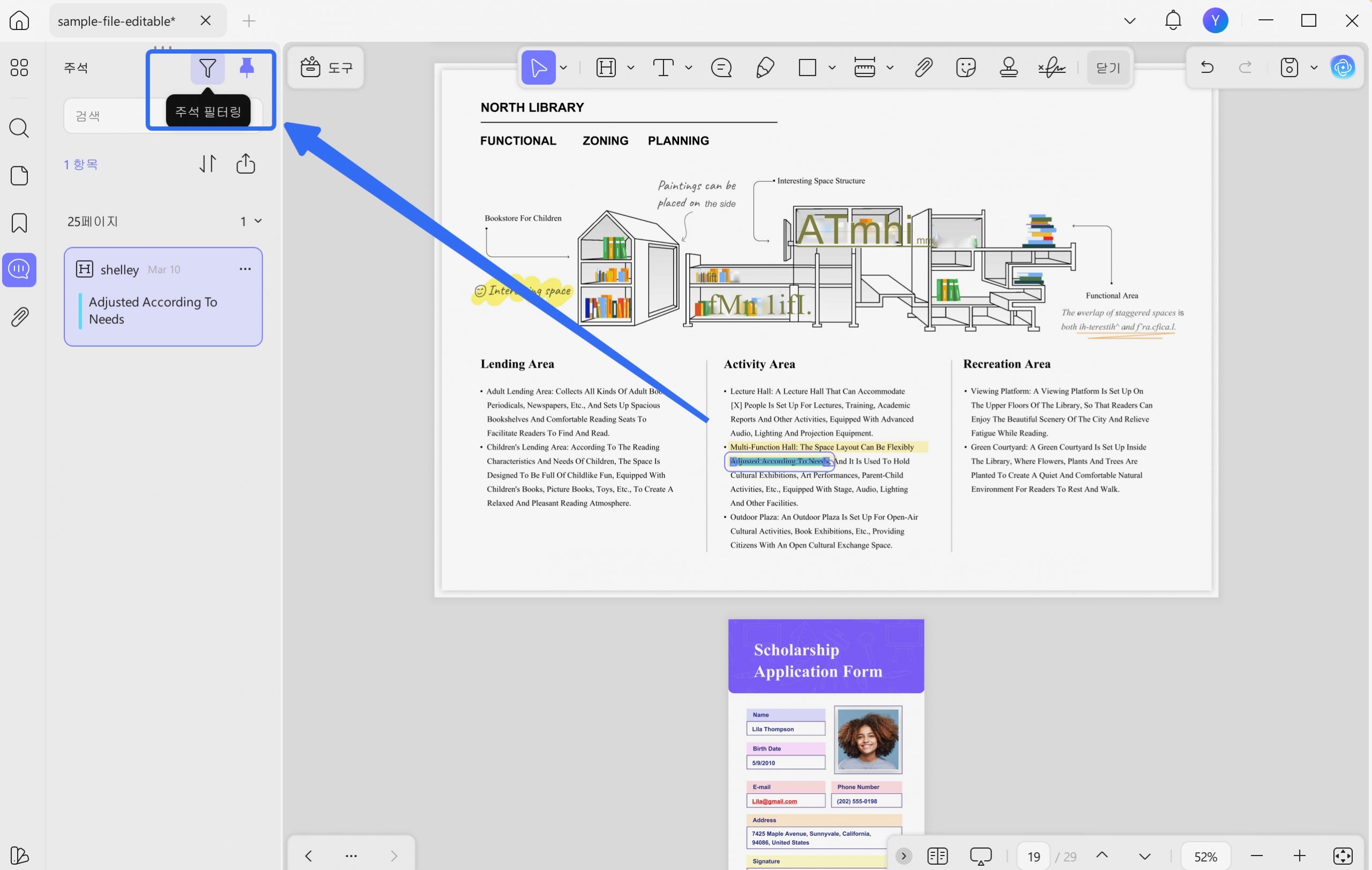1372x870 pixels.
Task: Open the Y user account avatar
Action: coord(1215,20)
